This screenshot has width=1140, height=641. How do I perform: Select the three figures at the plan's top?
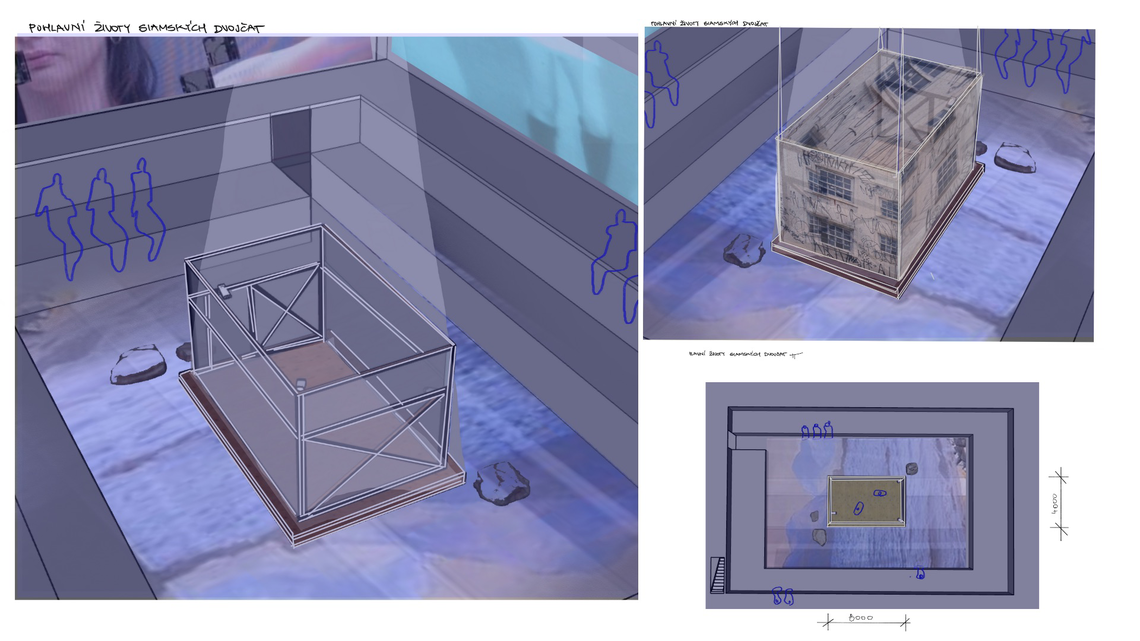817,431
